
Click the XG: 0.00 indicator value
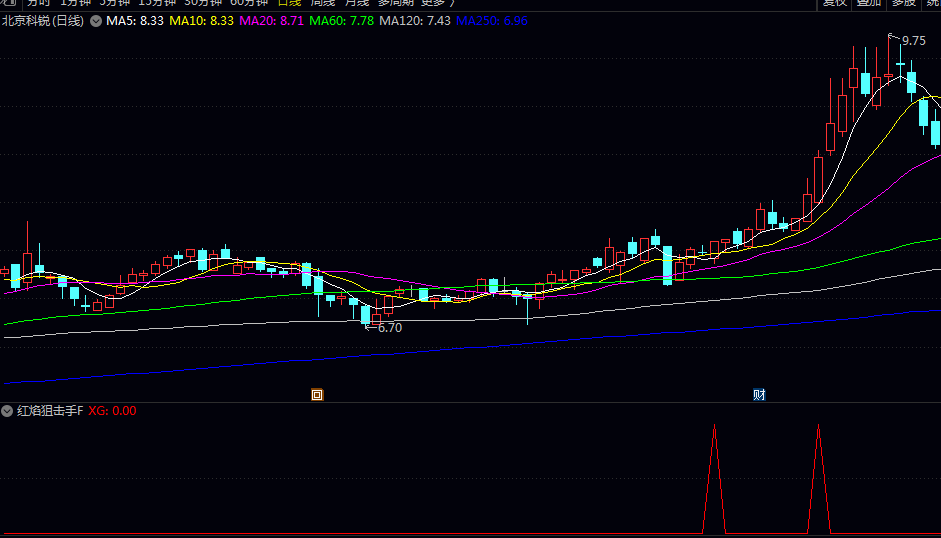pos(112,411)
